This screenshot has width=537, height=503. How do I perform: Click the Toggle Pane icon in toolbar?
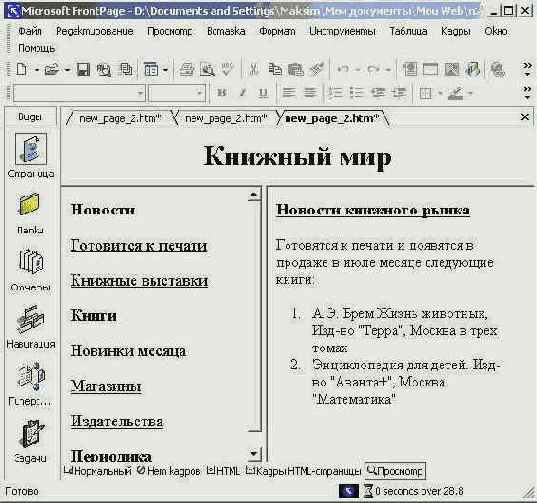(151, 70)
